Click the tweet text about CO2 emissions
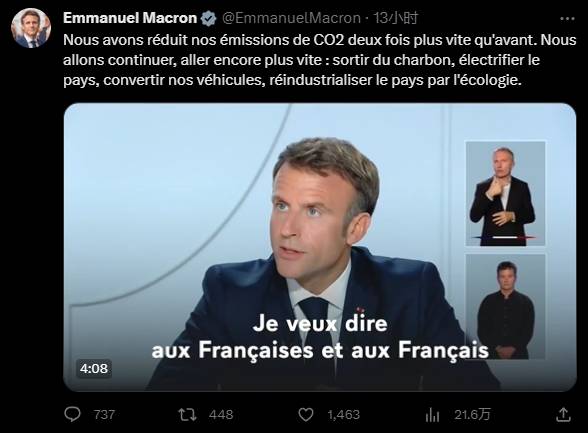 [x=320, y=60]
